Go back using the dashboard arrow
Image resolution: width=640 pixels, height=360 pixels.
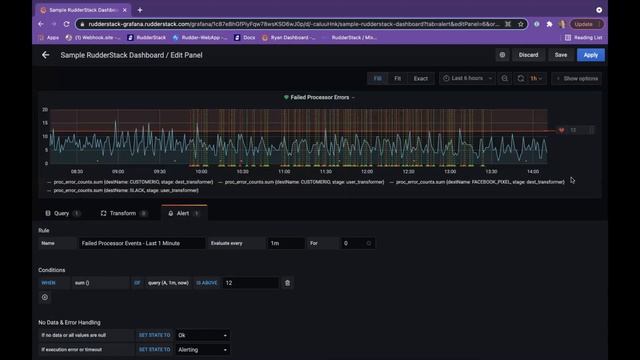[46, 55]
